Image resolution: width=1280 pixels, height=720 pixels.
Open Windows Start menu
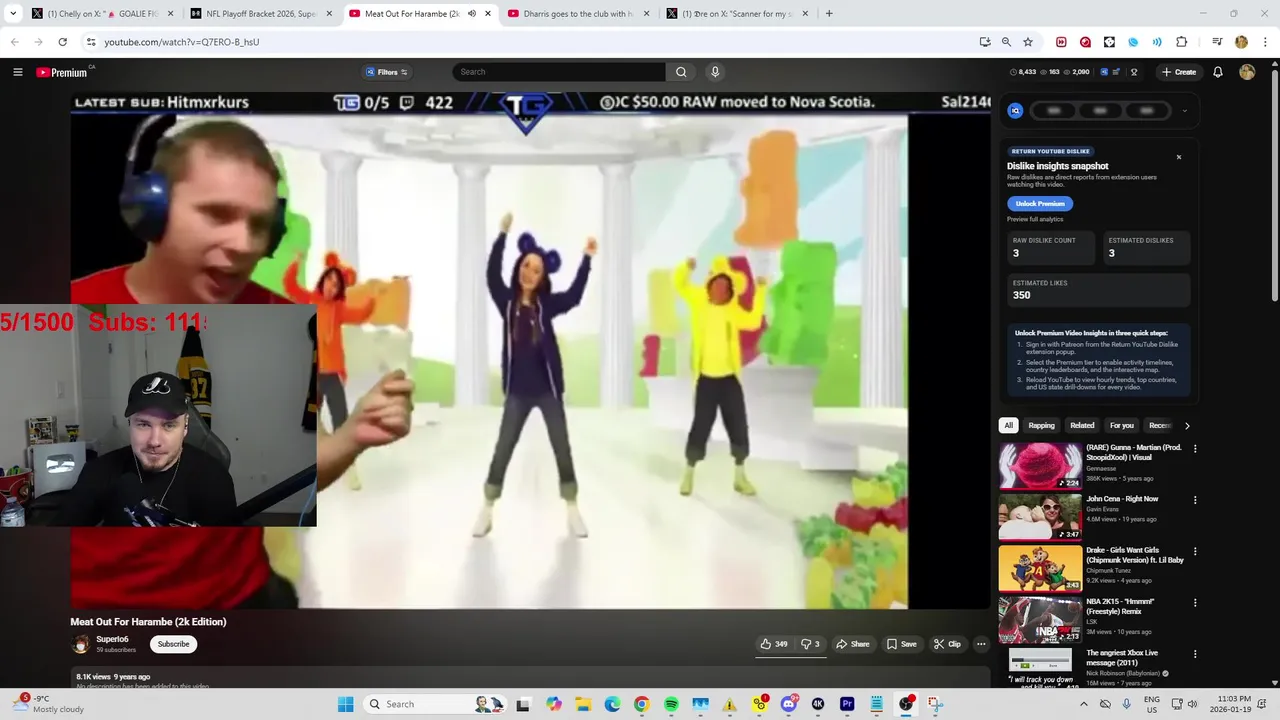click(345, 704)
